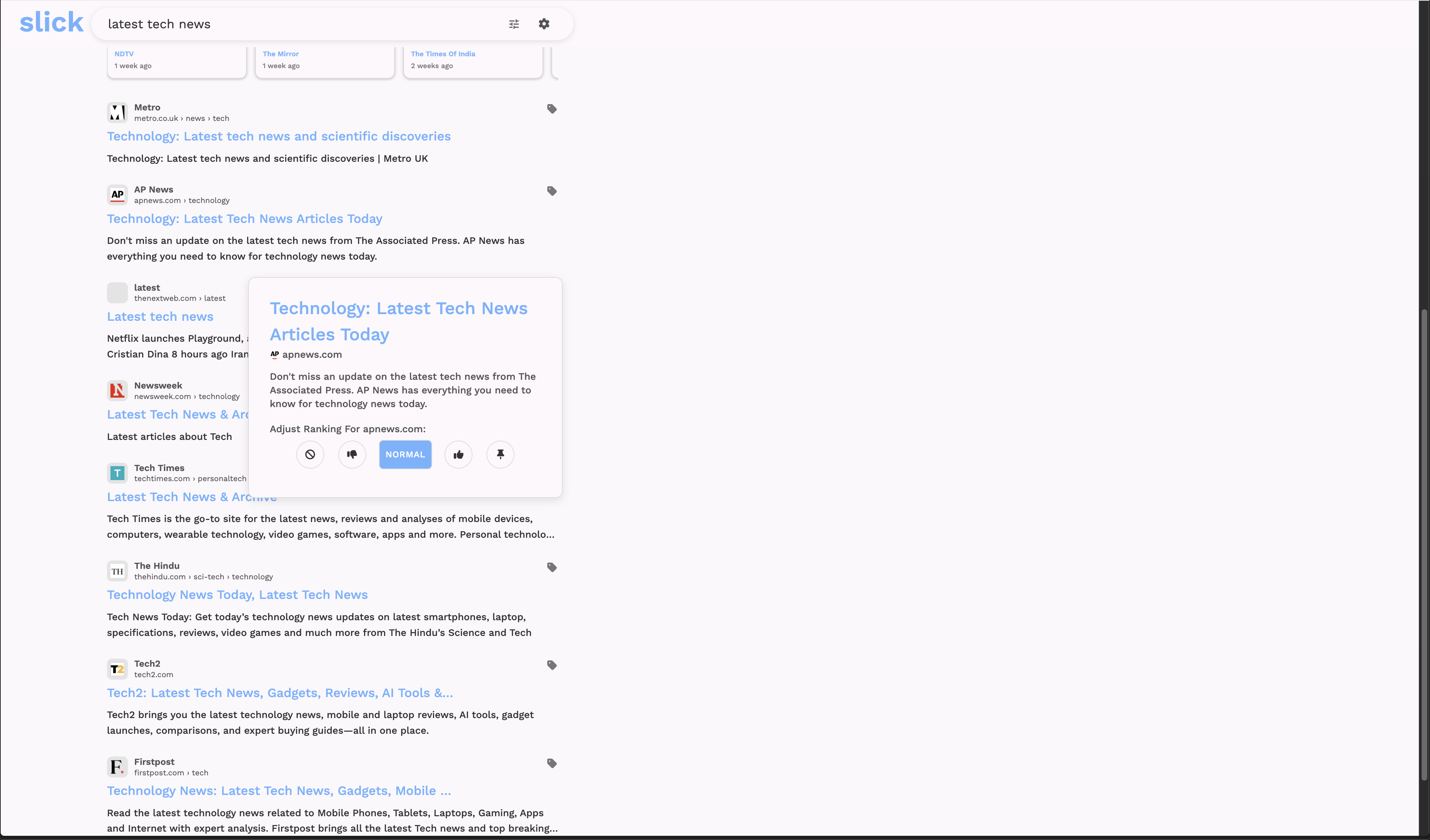1430x840 pixels.
Task: Click newsweek.com › technology breadcrumb
Action: point(187,396)
